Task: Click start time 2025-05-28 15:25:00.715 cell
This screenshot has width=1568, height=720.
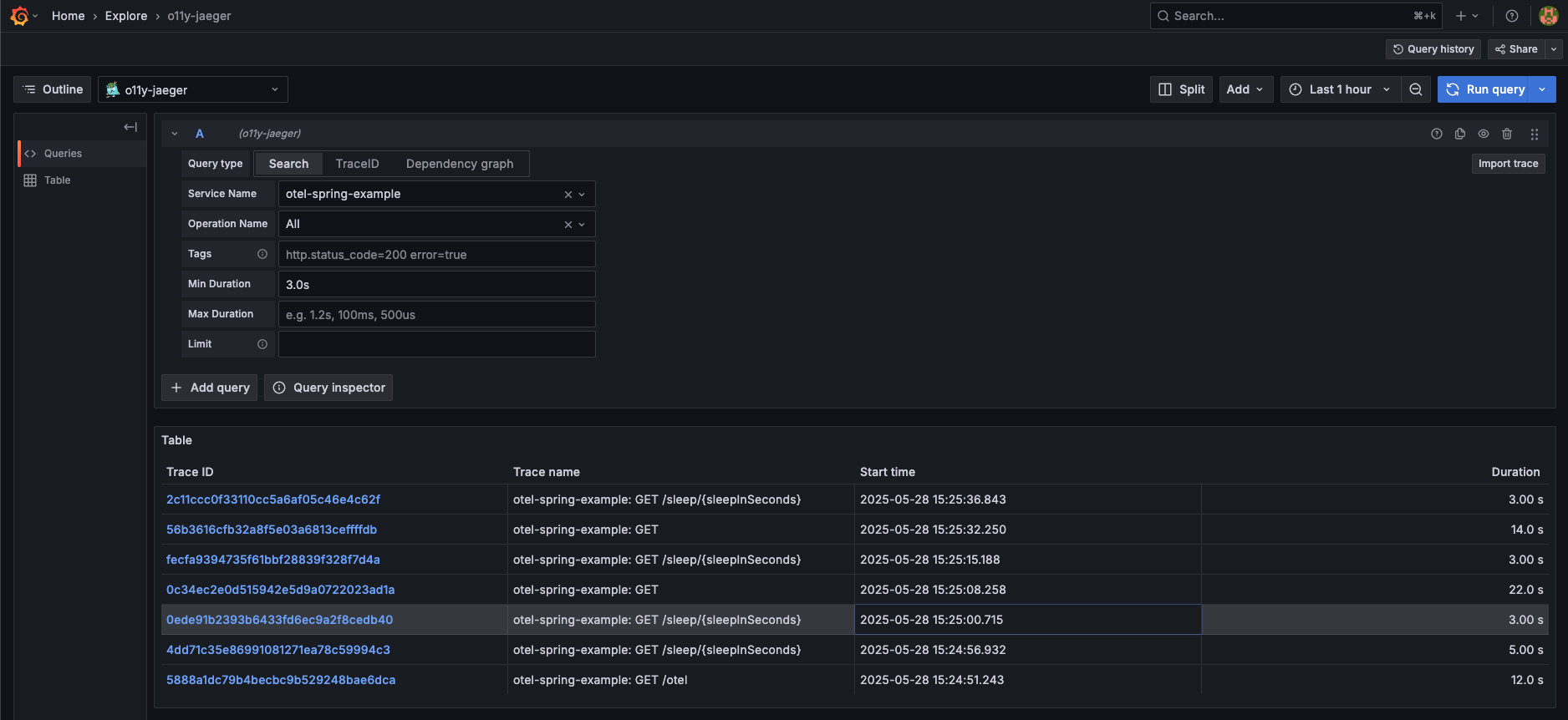Action: (1028, 620)
